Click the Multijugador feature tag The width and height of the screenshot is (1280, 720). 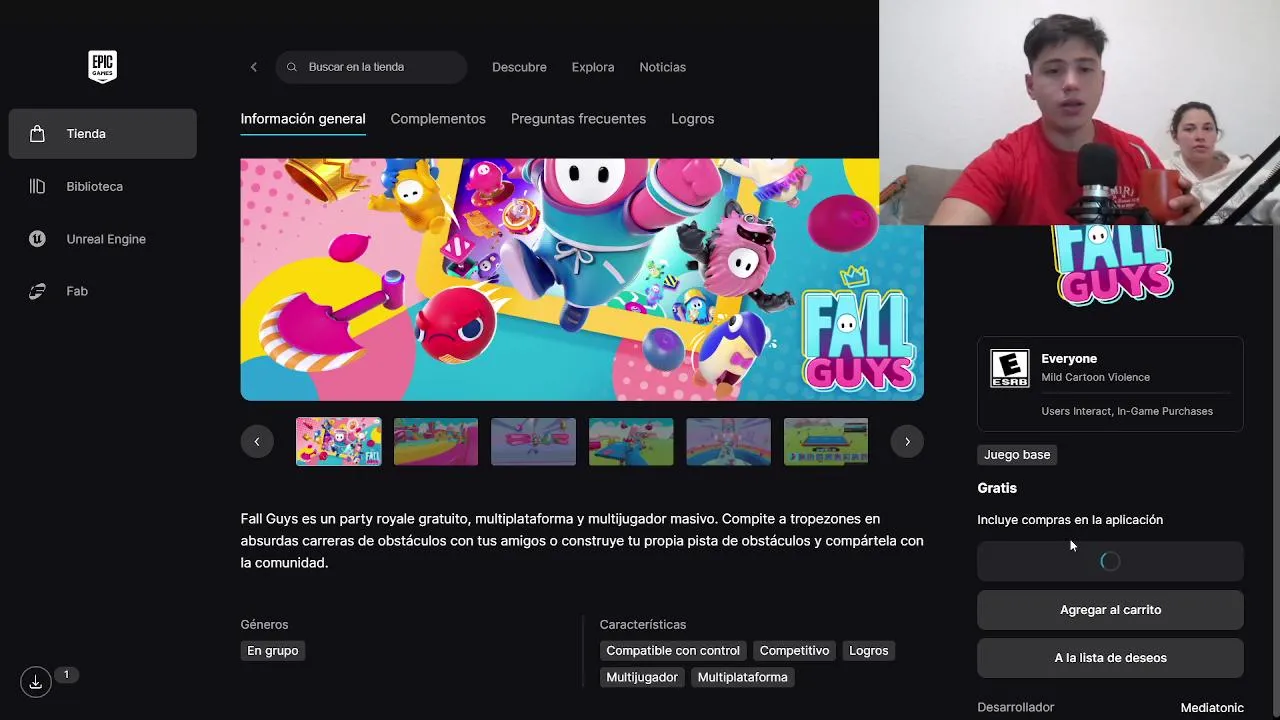[642, 677]
